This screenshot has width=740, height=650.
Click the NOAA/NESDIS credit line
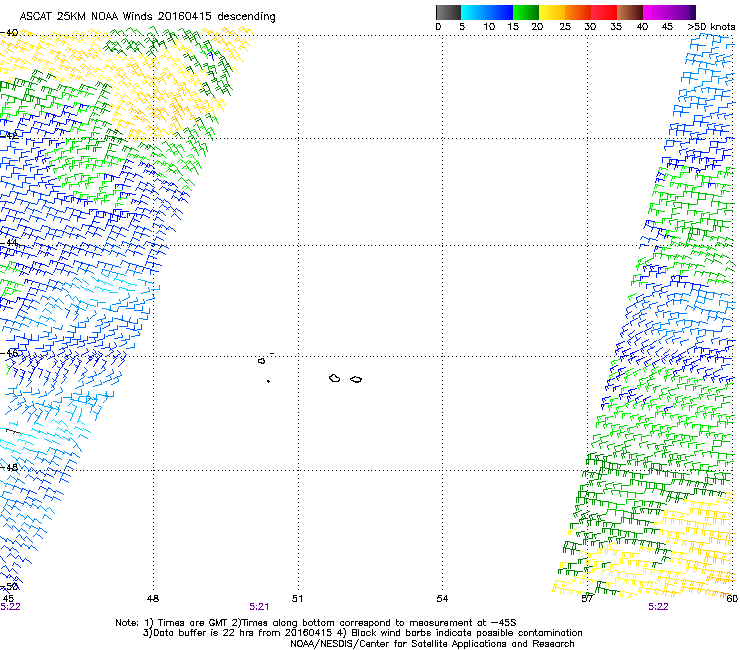[432, 644]
